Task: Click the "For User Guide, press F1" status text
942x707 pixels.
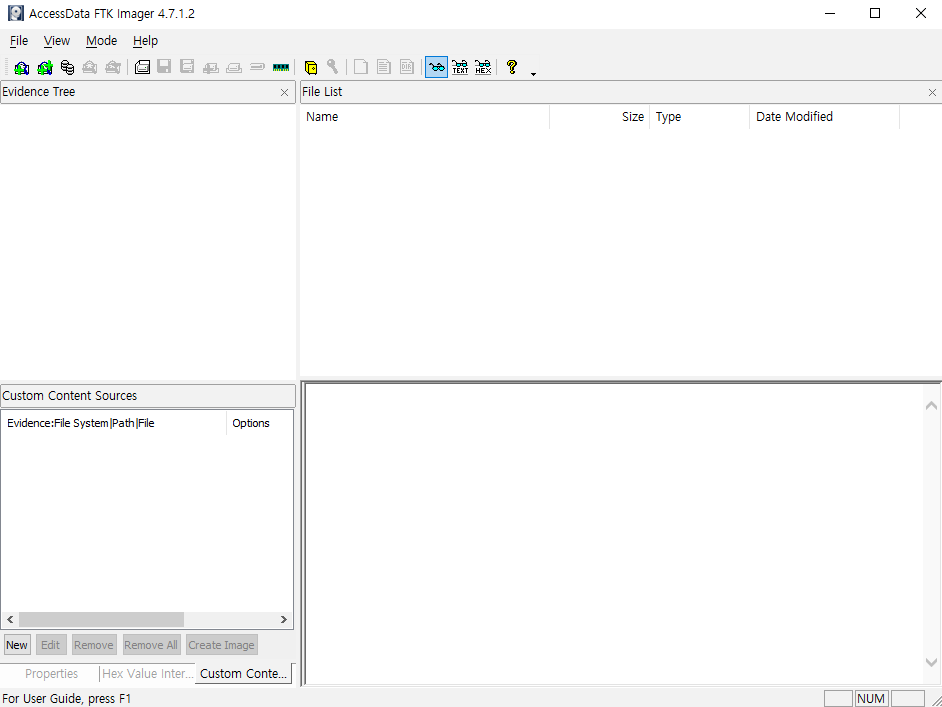Action: click(67, 699)
